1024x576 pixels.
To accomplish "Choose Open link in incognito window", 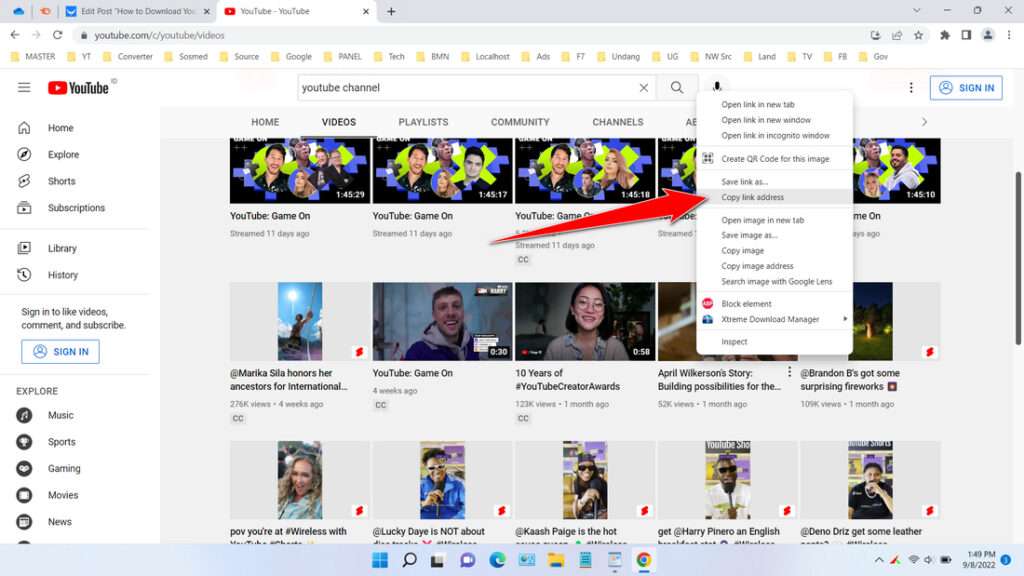I will click(x=775, y=136).
